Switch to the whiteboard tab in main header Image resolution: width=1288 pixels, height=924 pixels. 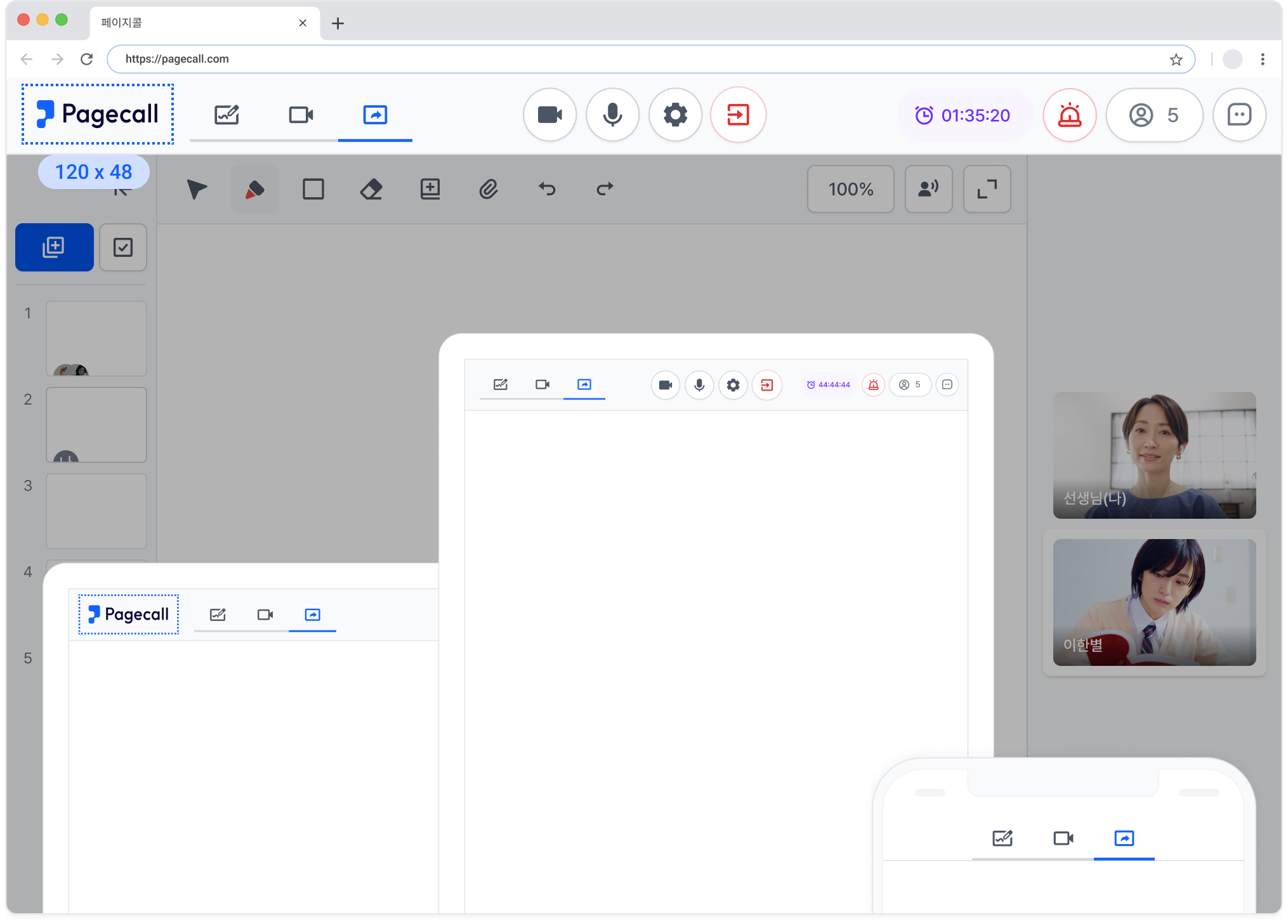[227, 115]
